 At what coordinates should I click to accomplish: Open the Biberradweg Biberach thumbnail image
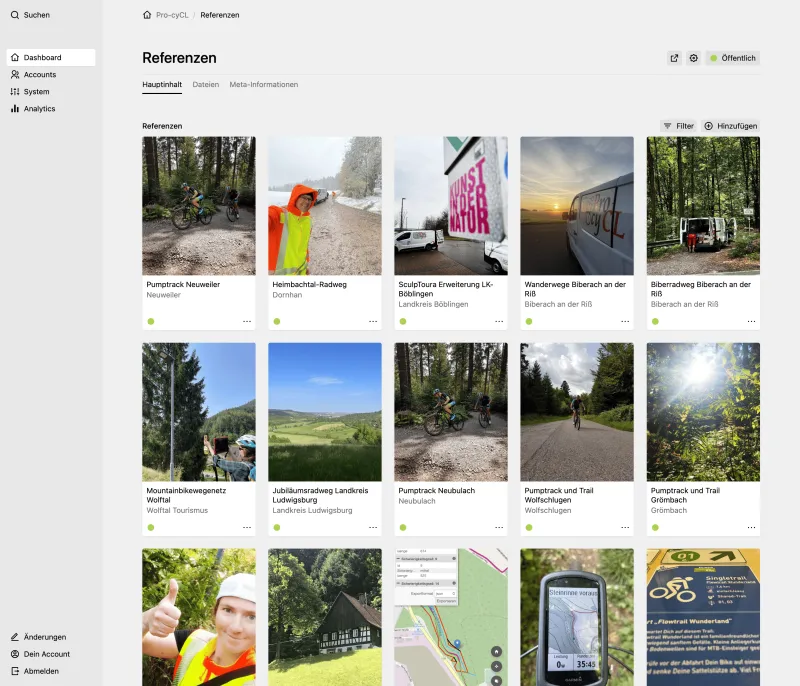point(703,205)
